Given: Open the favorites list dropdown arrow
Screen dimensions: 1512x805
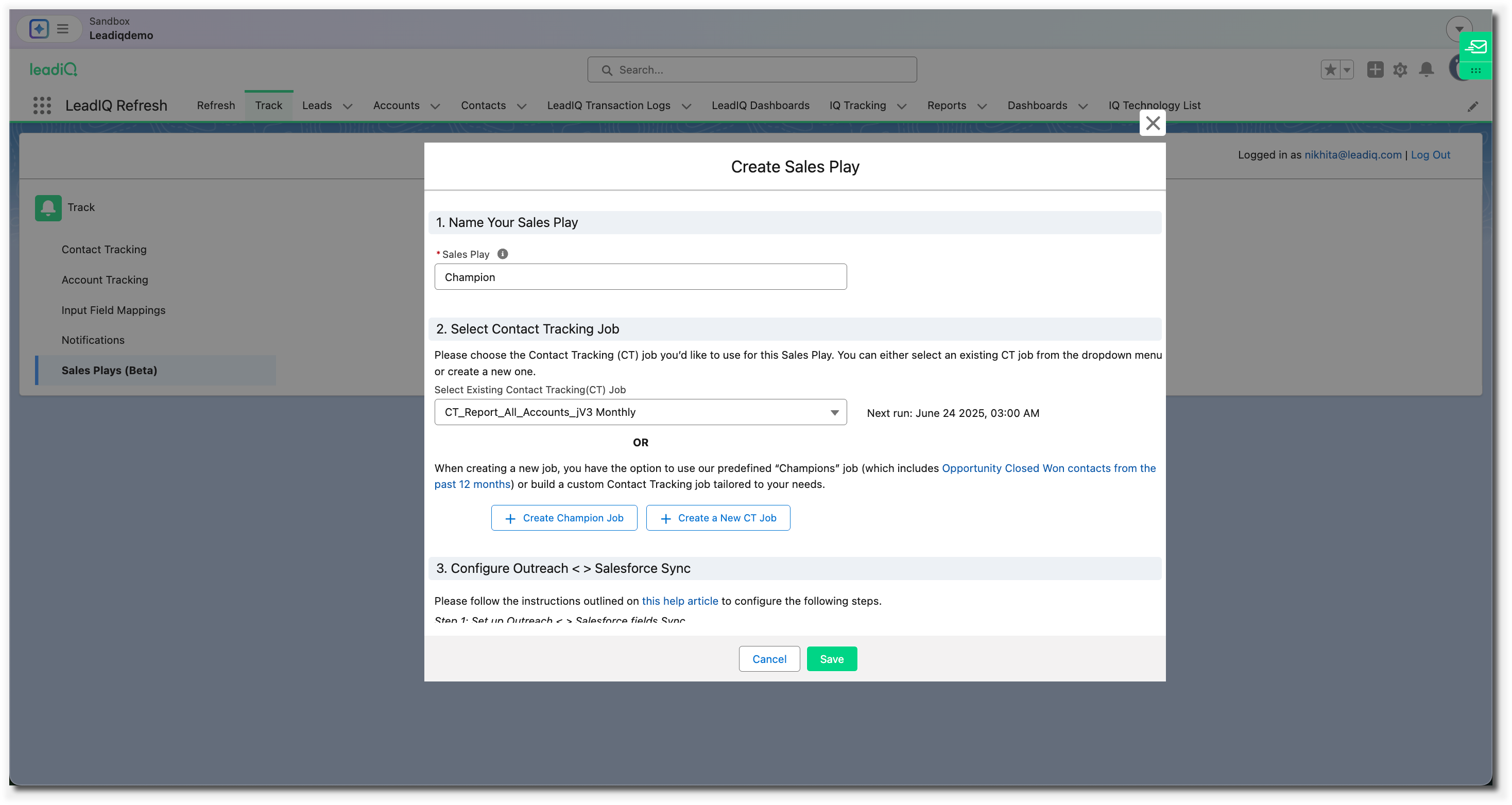Looking at the screenshot, I should click(1347, 70).
